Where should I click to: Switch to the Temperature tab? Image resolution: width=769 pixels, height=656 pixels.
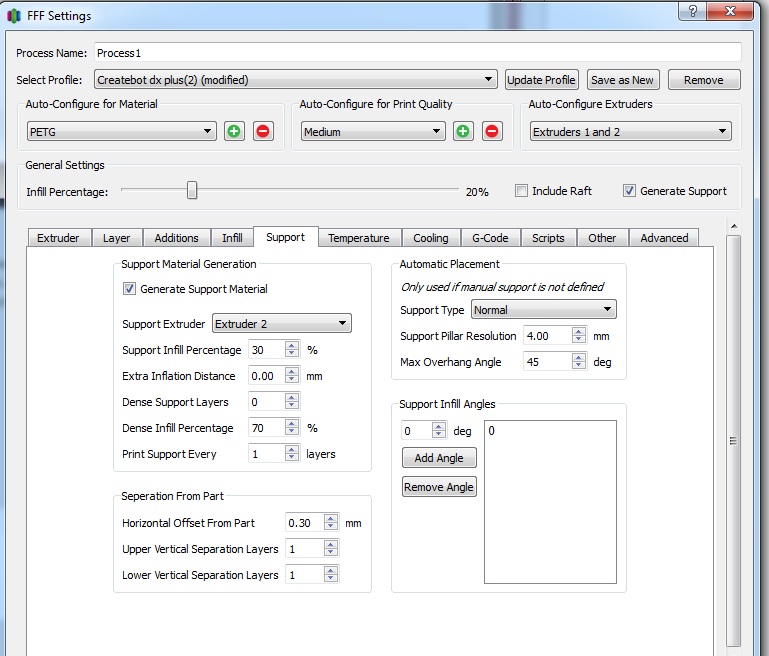[x=359, y=238]
